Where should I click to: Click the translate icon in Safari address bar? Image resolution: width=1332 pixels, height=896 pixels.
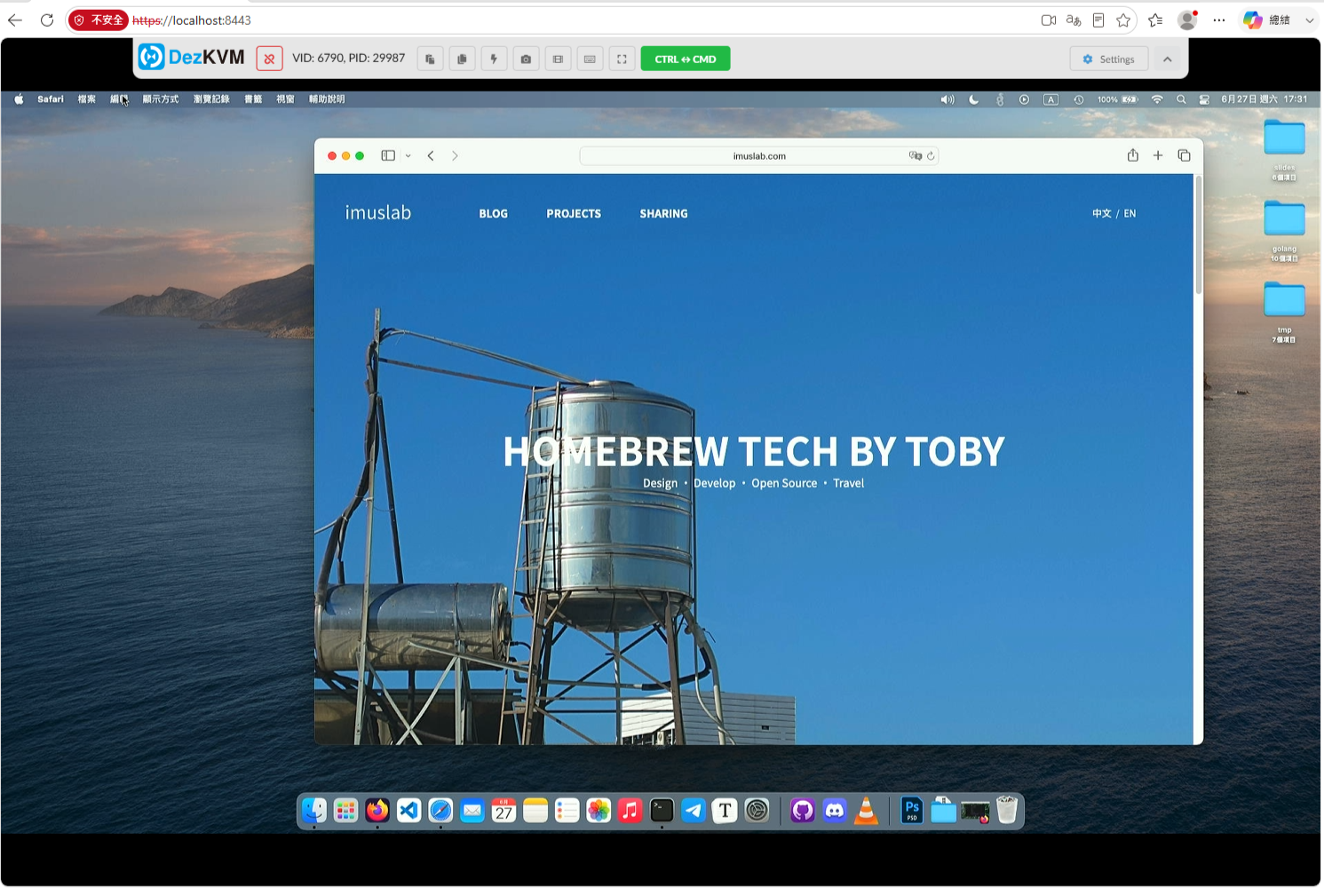pos(916,155)
